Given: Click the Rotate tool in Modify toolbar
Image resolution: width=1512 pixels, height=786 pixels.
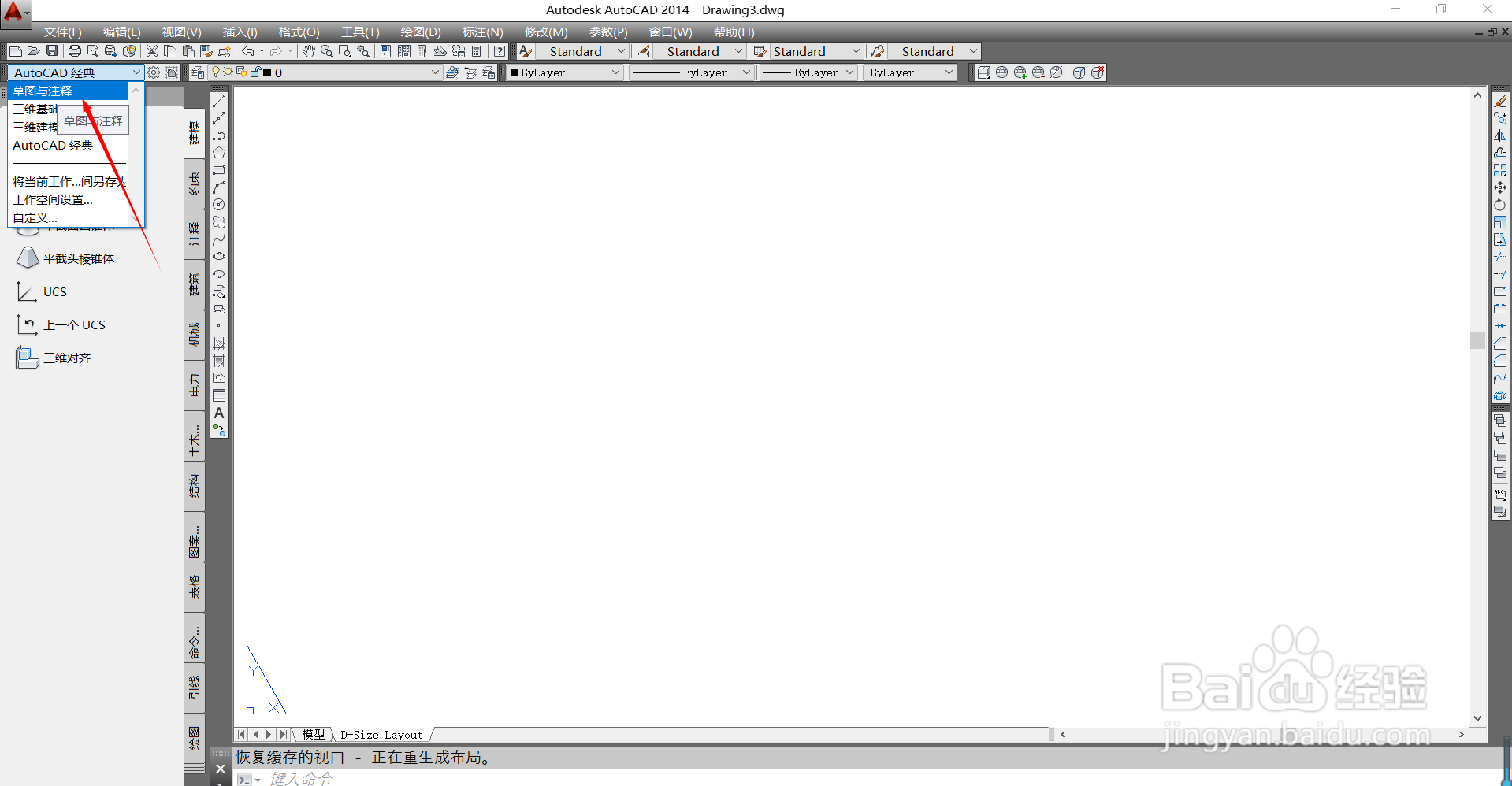Looking at the screenshot, I should [x=1500, y=205].
